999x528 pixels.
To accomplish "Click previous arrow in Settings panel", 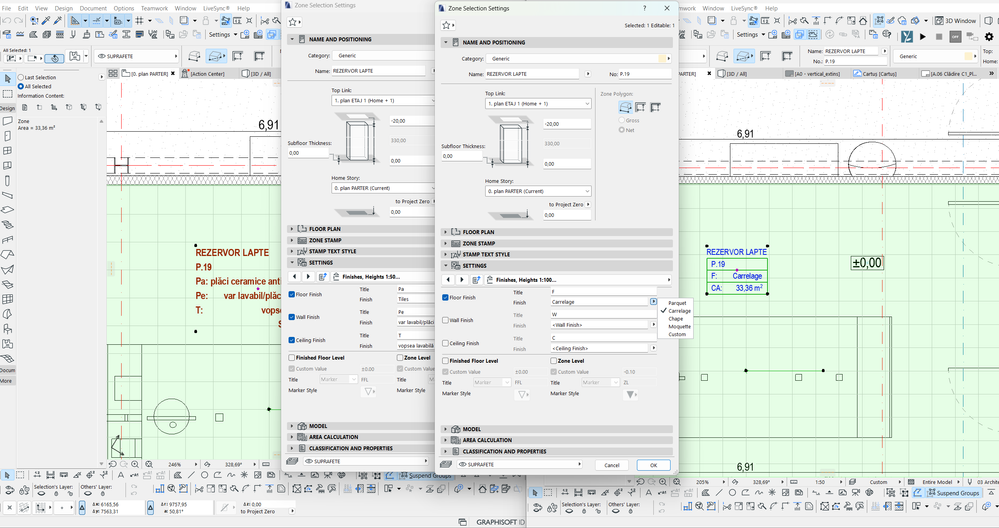I will (447, 280).
